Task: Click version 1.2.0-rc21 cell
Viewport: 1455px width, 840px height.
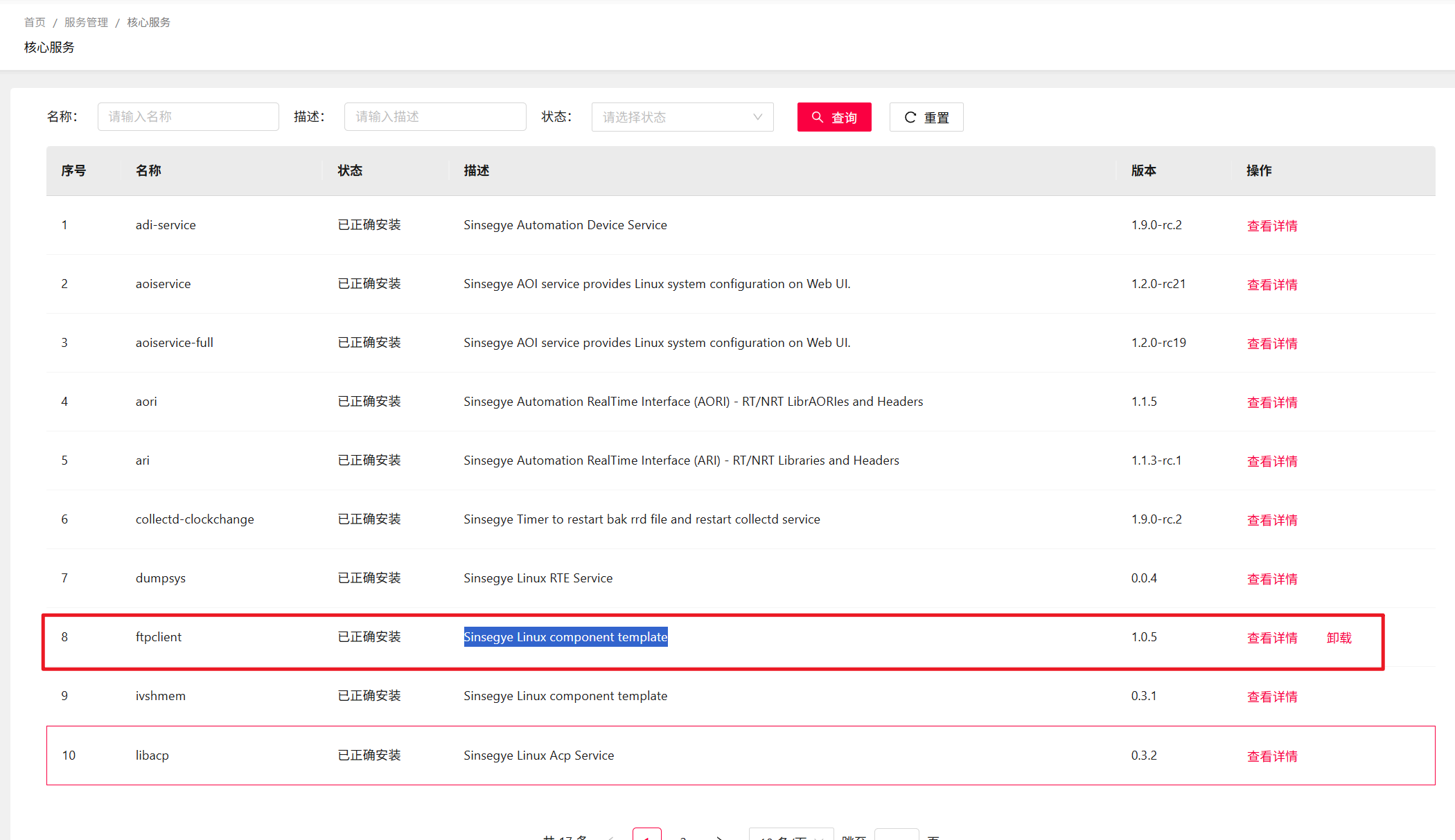Action: [x=1158, y=284]
